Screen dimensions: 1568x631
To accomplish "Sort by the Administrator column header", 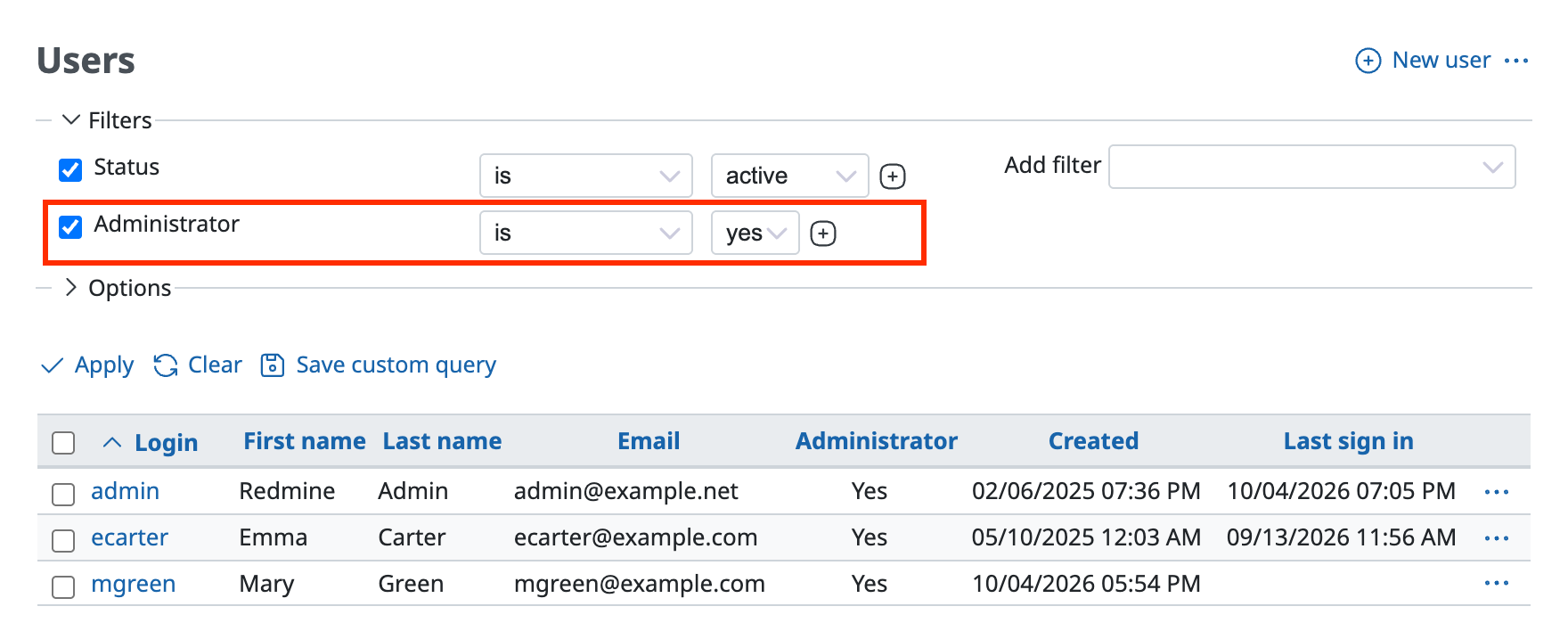I will click(x=877, y=441).
